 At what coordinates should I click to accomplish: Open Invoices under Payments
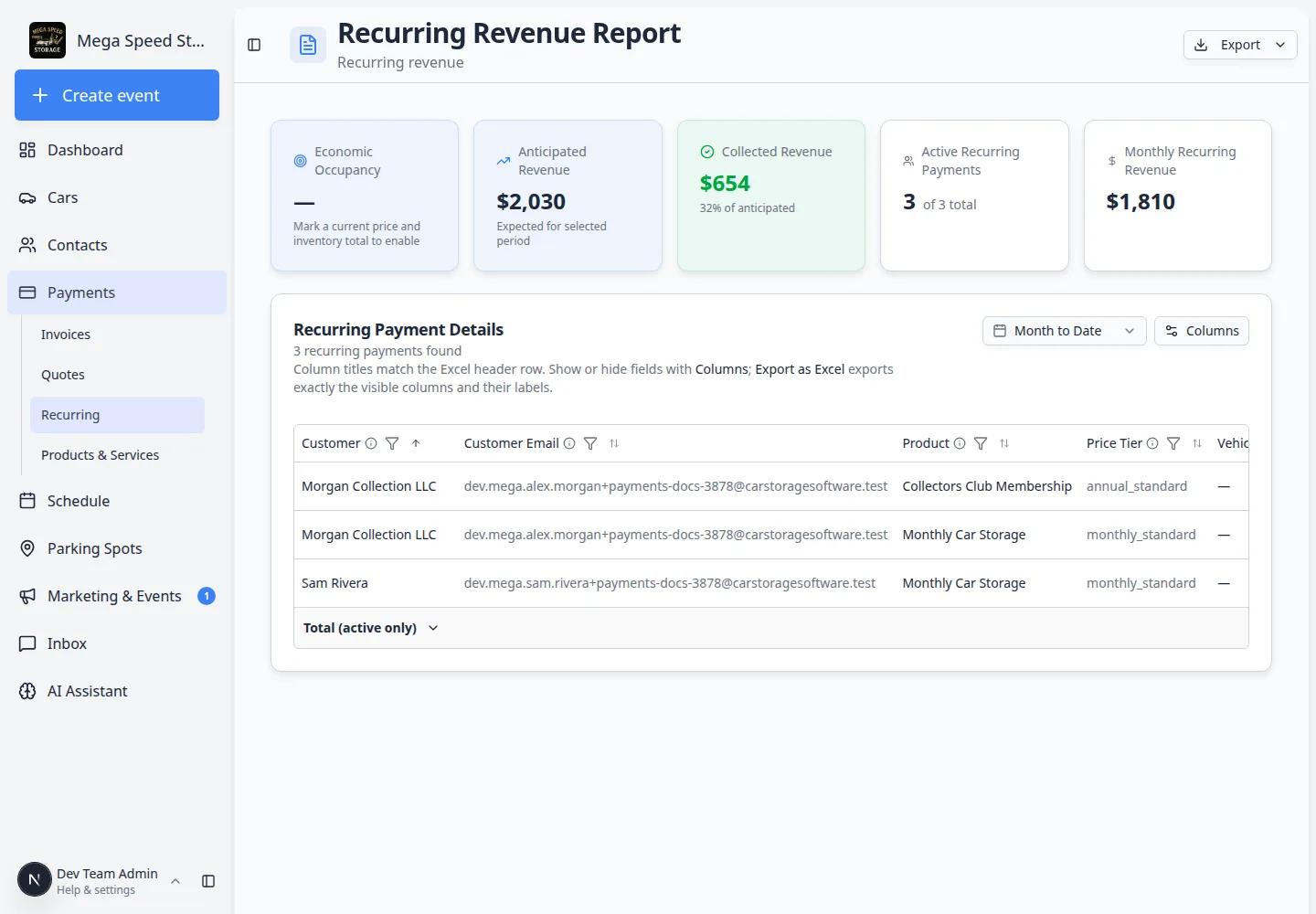click(x=117, y=335)
